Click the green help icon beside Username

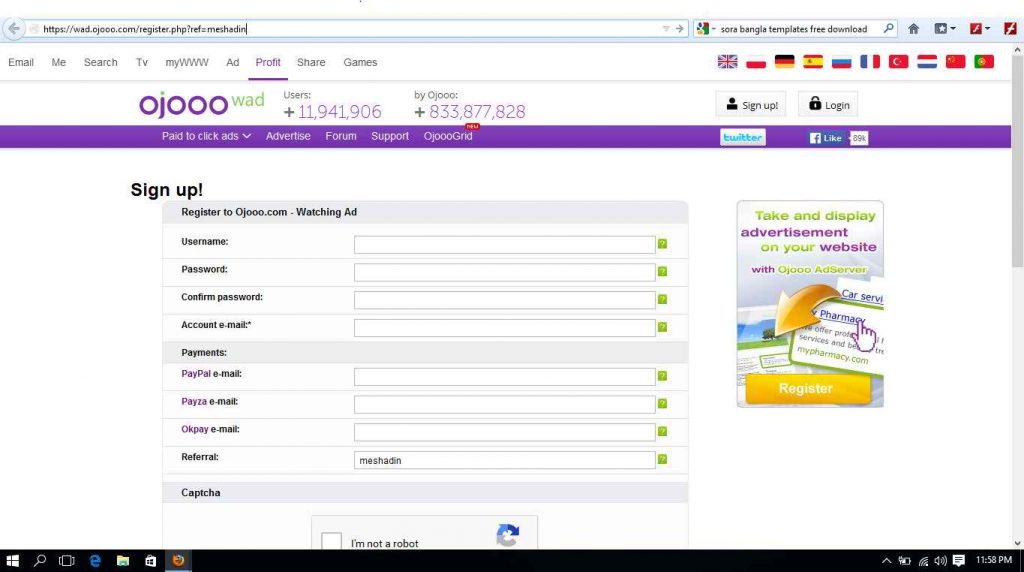[x=662, y=244]
